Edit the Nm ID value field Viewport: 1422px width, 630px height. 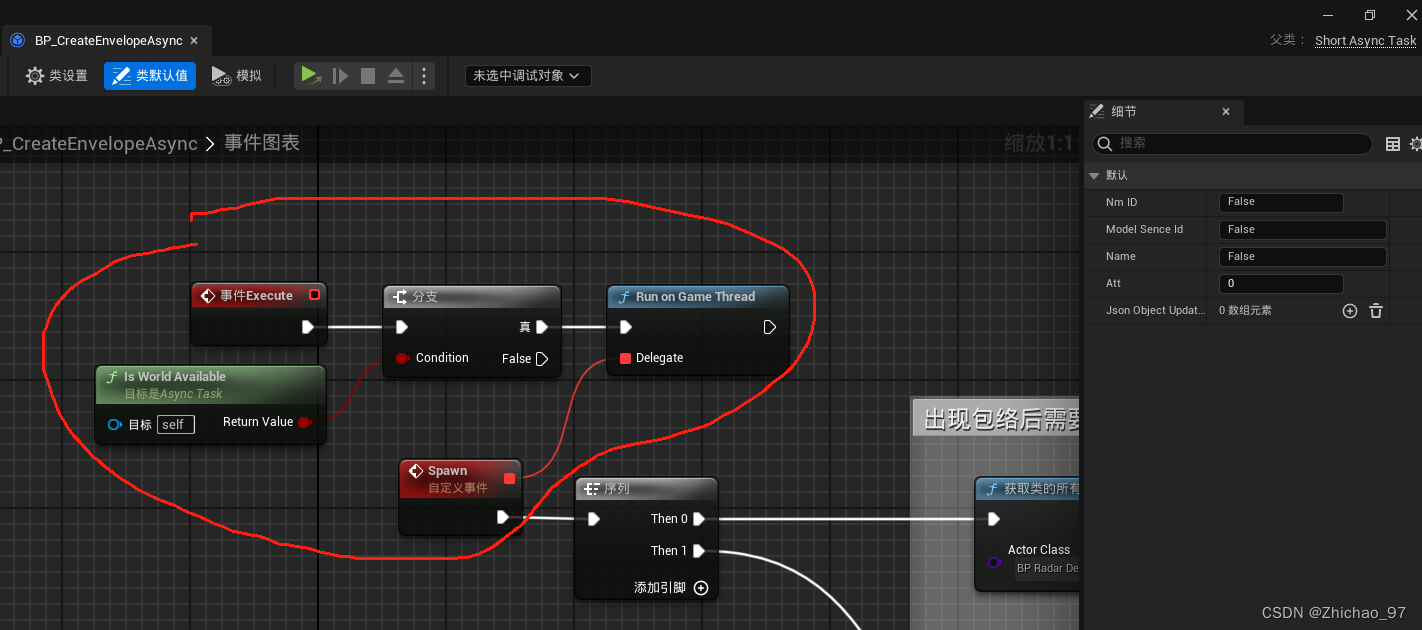pyautogui.click(x=1280, y=202)
